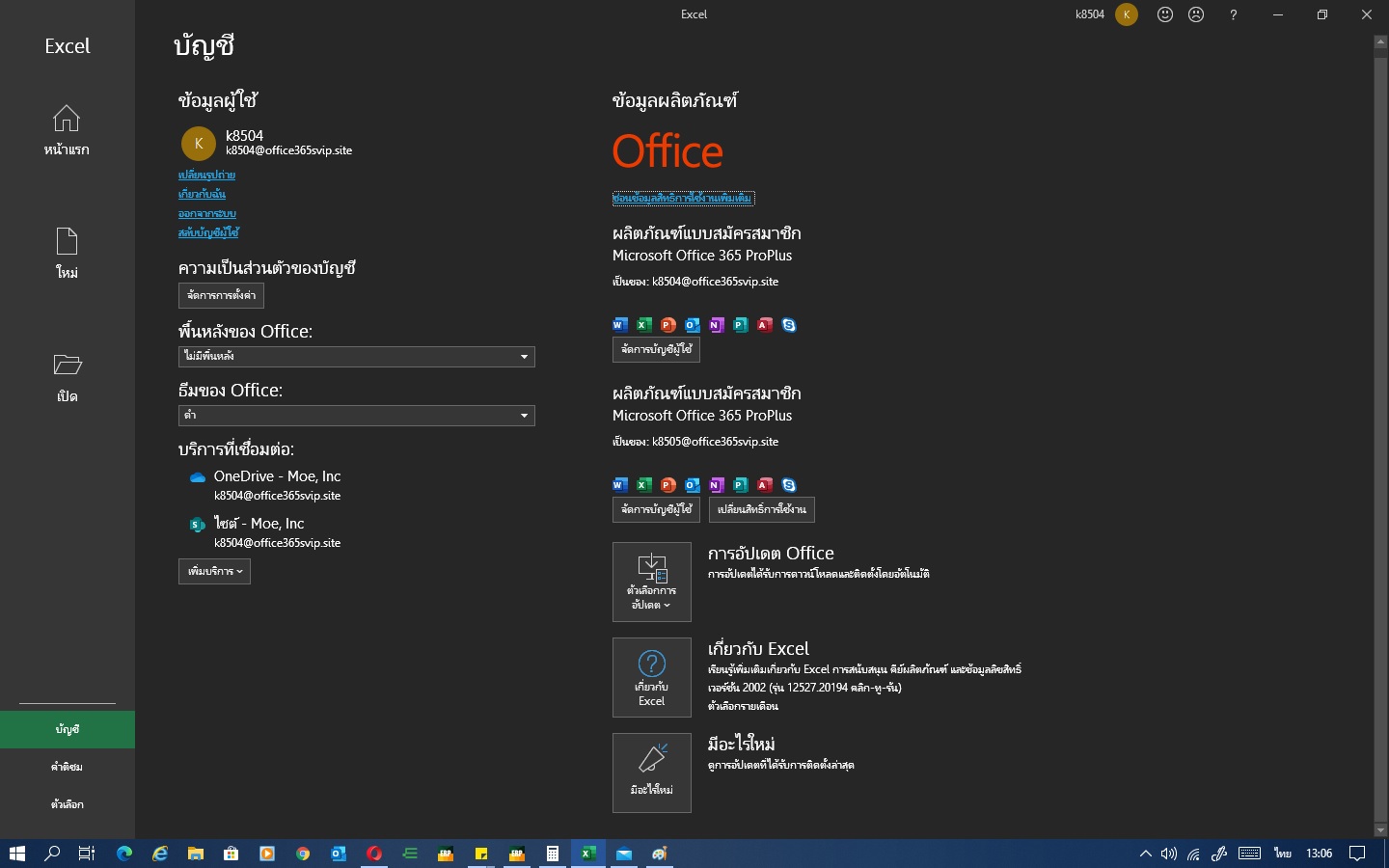Open the Feedback (คำติชม) sidebar item
The image size is (1389, 868).
coord(68,767)
